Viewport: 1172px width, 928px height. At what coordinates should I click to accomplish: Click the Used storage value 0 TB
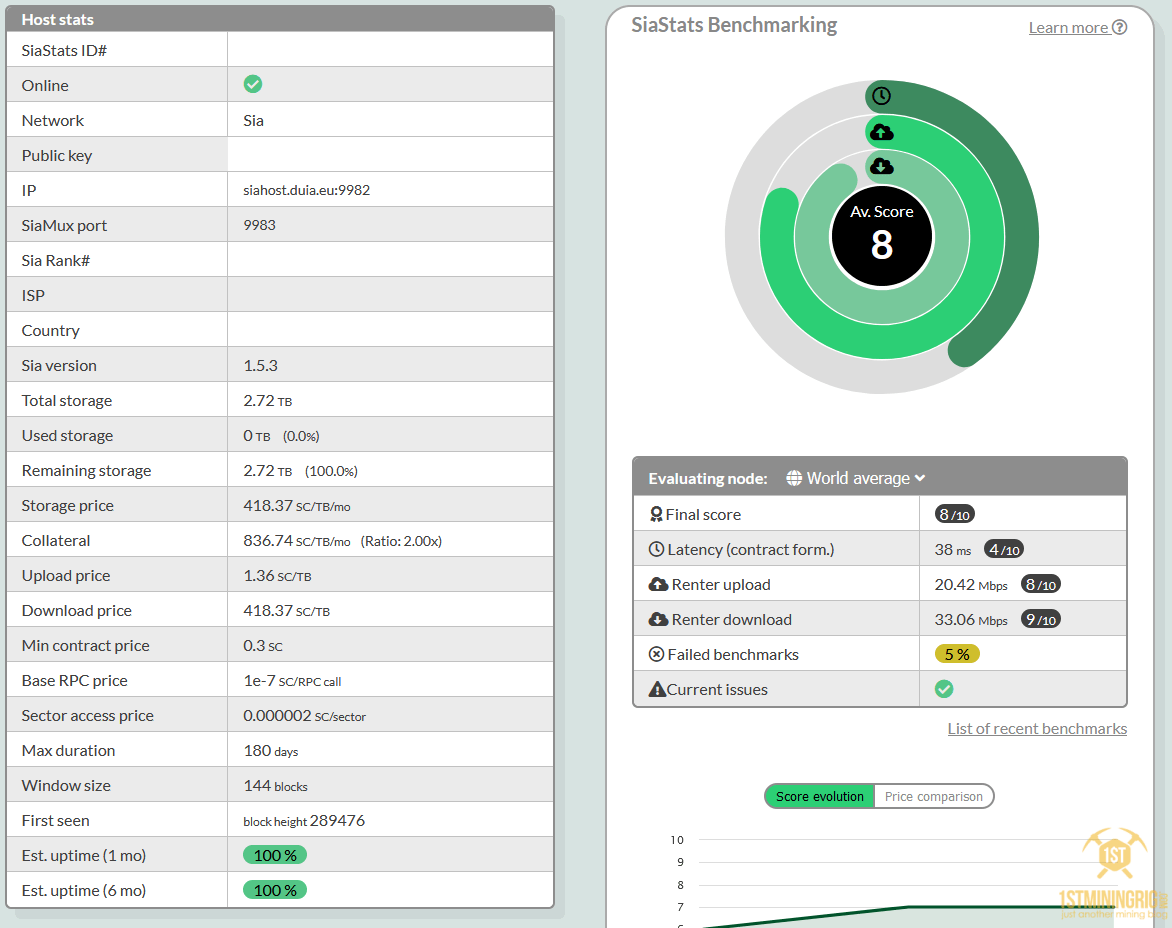point(256,436)
